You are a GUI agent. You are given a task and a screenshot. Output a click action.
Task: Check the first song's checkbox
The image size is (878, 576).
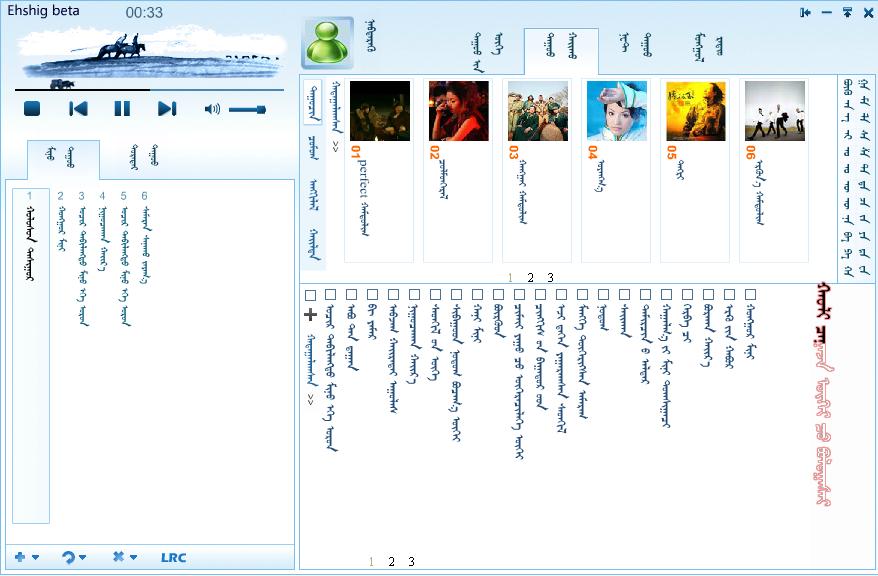(331, 295)
